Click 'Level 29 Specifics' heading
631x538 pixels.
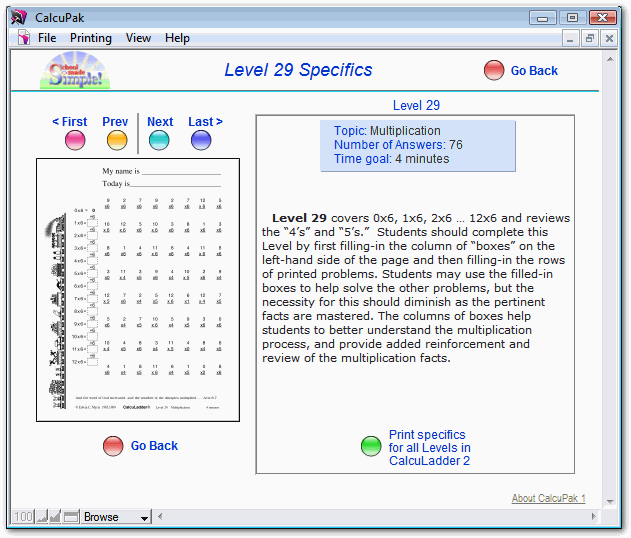point(298,70)
